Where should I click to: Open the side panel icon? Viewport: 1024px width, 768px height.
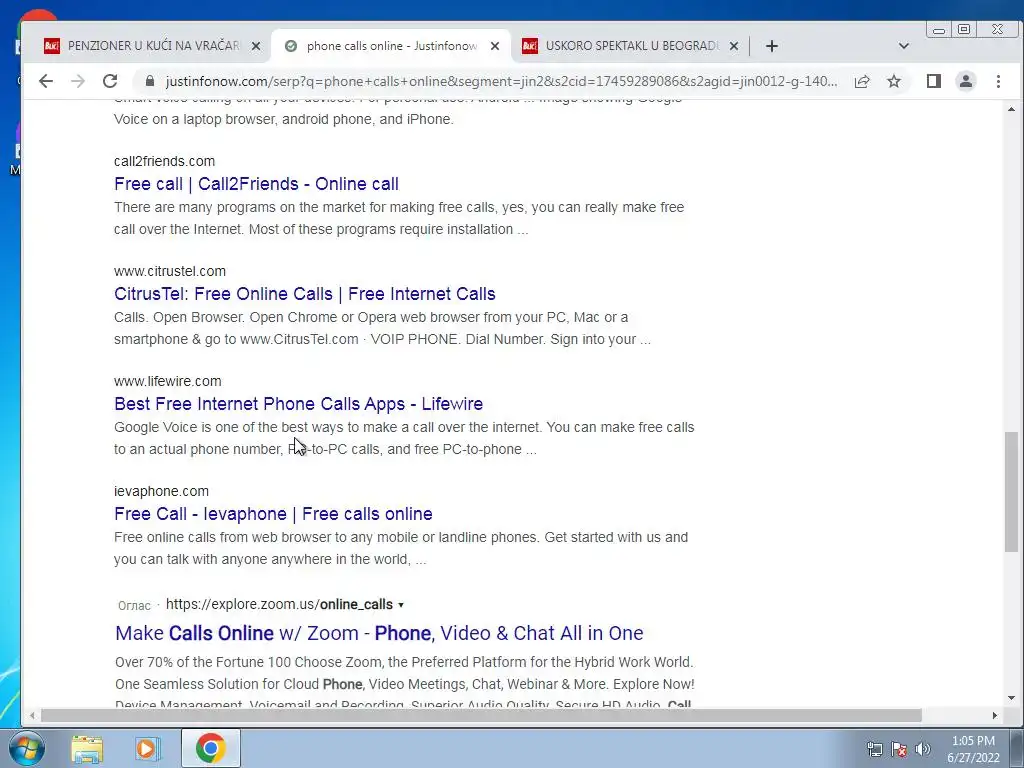(934, 81)
